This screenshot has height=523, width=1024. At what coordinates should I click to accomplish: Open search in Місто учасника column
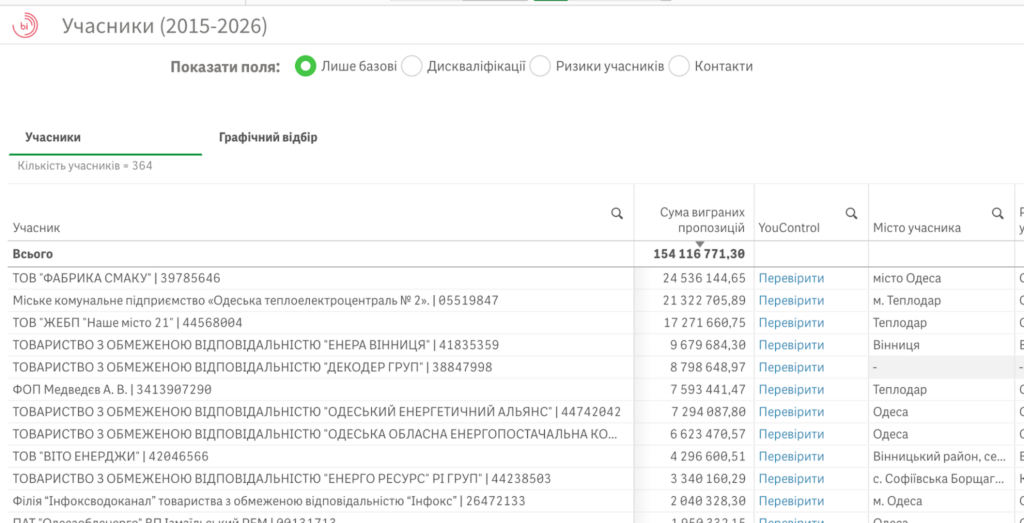pos(997,213)
